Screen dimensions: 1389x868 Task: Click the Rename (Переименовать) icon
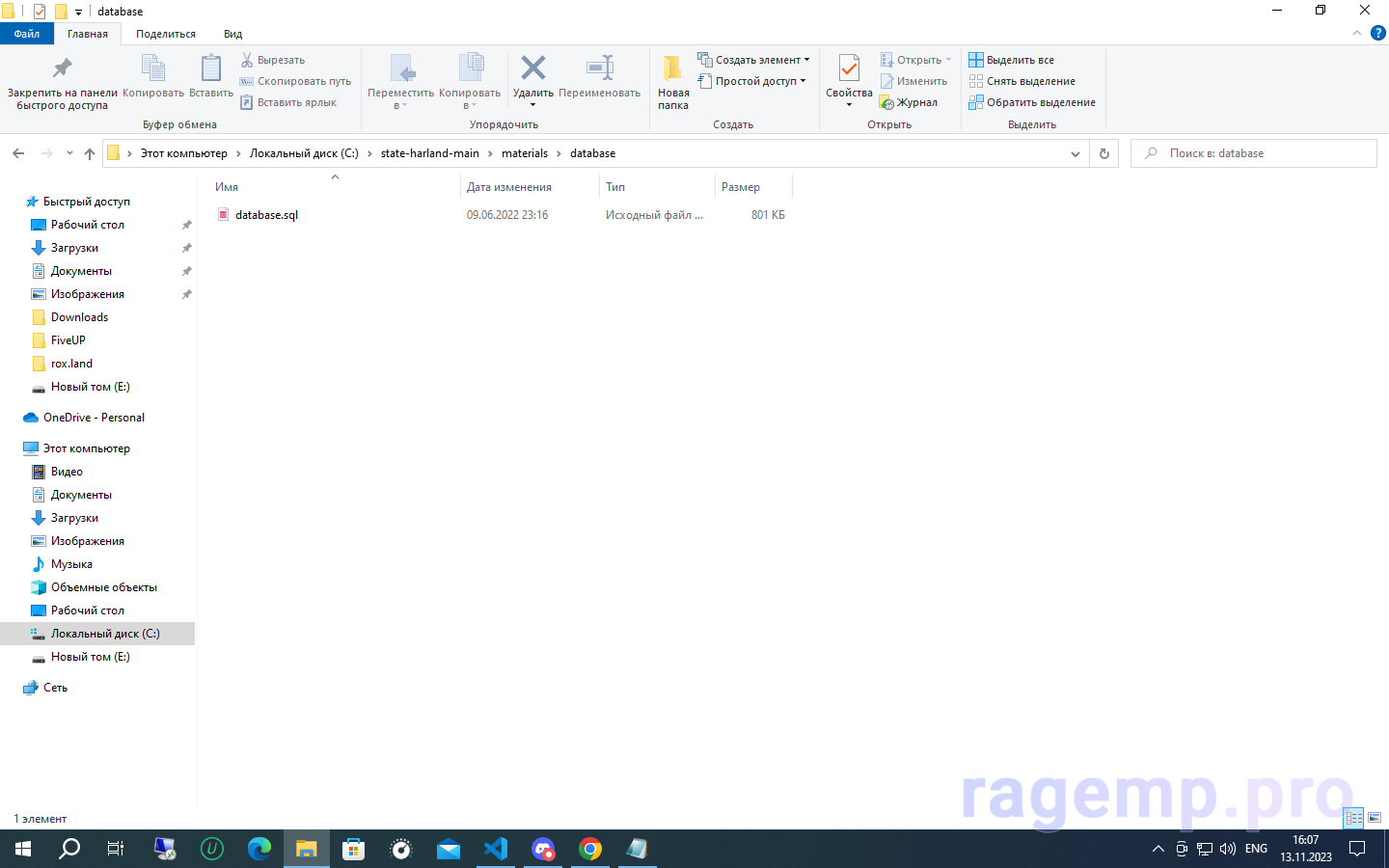click(x=599, y=68)
